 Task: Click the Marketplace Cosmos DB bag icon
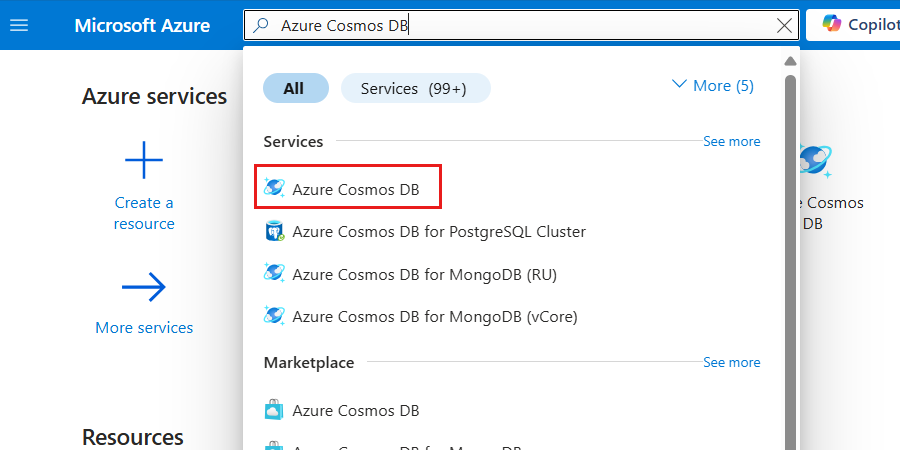(274, 410)
